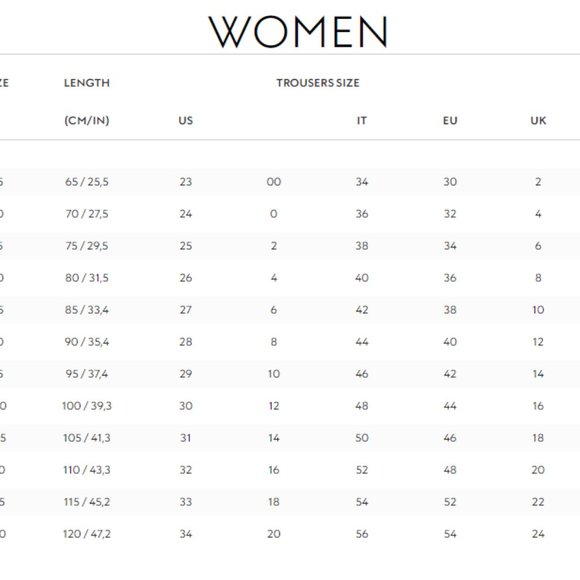This screenshot has width=580, height=580.
Task: Select the (CM/IN) unit label
Action: [87, 121]
